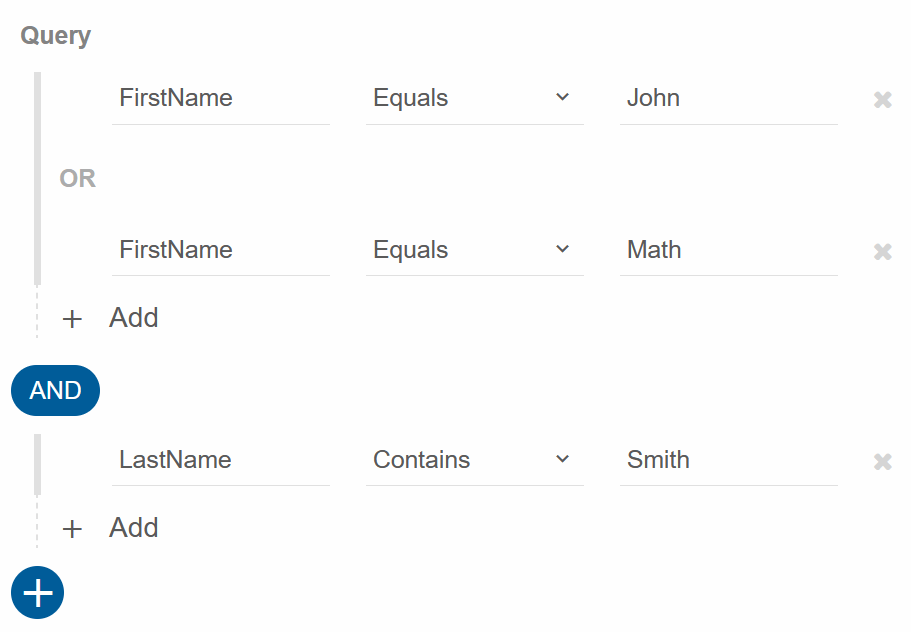Edit the John value field
This screenshot has width=911, height=632.
(729, 98)
